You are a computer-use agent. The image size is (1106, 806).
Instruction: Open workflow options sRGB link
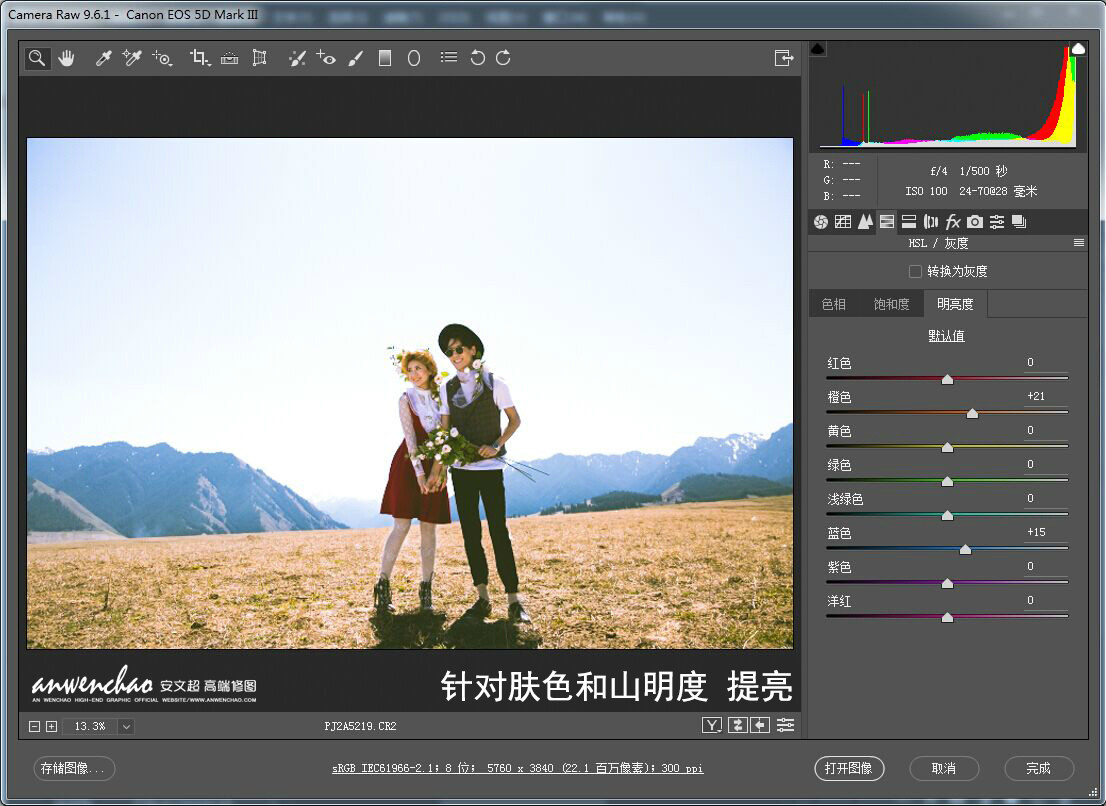pos(518,768)
